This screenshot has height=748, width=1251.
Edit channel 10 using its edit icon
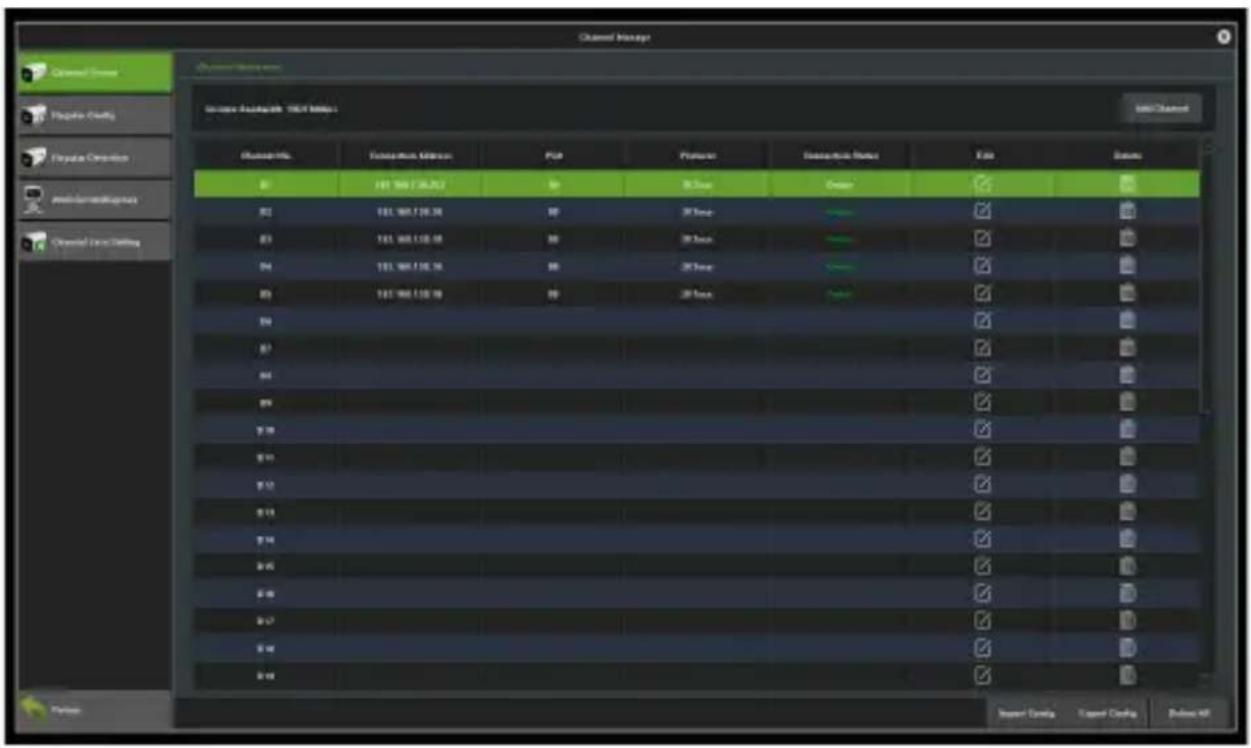[x=981, y=429]
